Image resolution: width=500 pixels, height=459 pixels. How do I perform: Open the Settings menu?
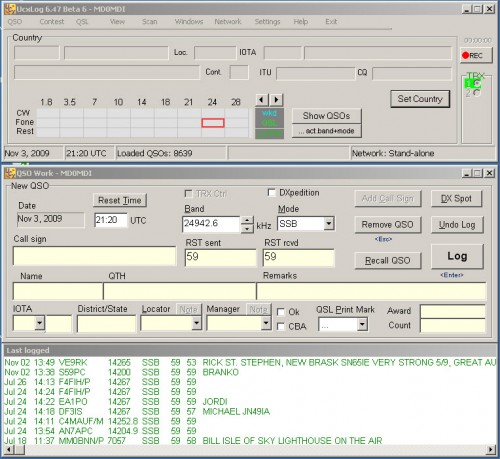click(x=267, y=22)
